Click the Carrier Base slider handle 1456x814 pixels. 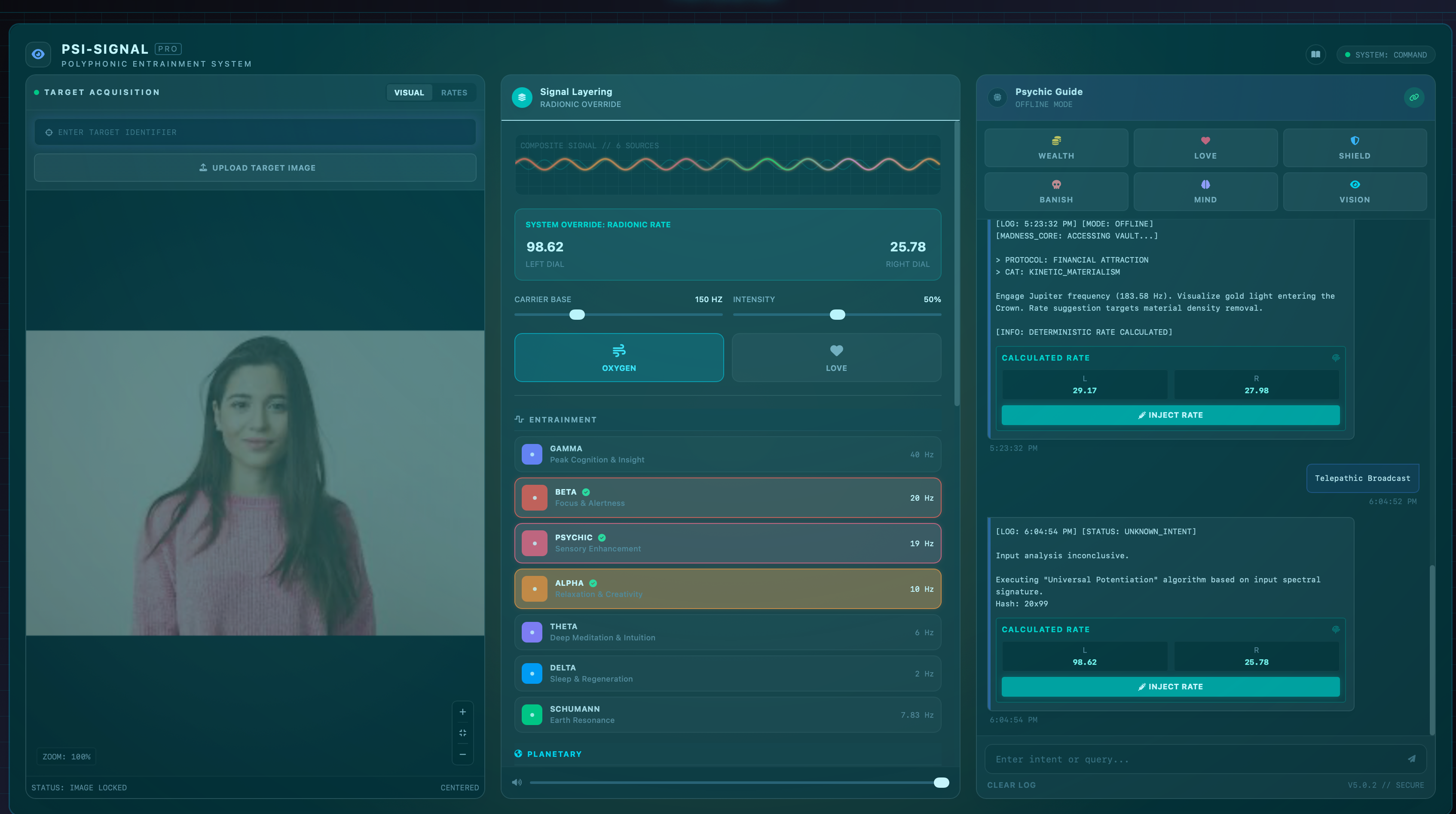click(577, 315)
